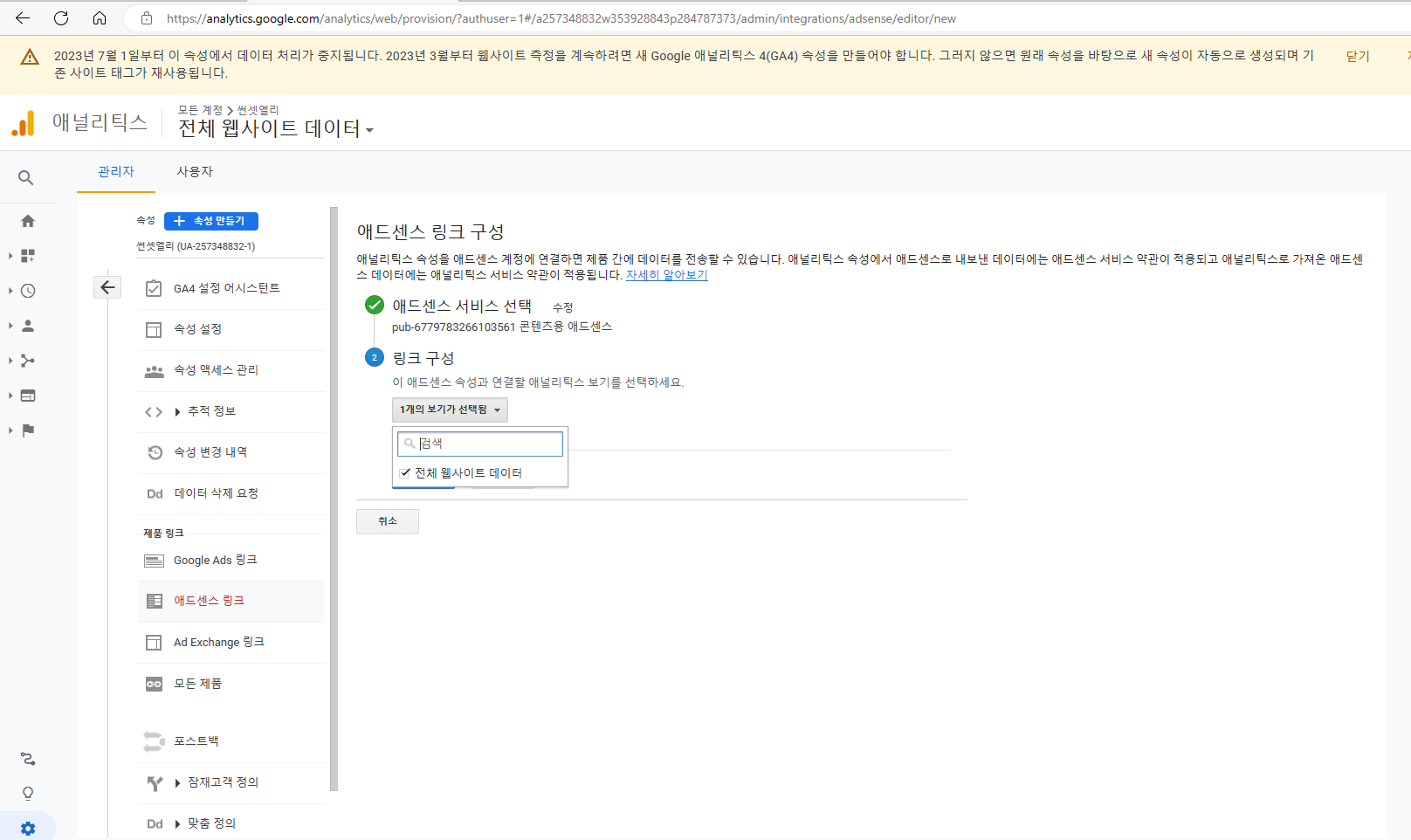Open the Admin gear icon
Viewport: 1411px width, 840px height.
pyautogui.click(x=28, y=829)
